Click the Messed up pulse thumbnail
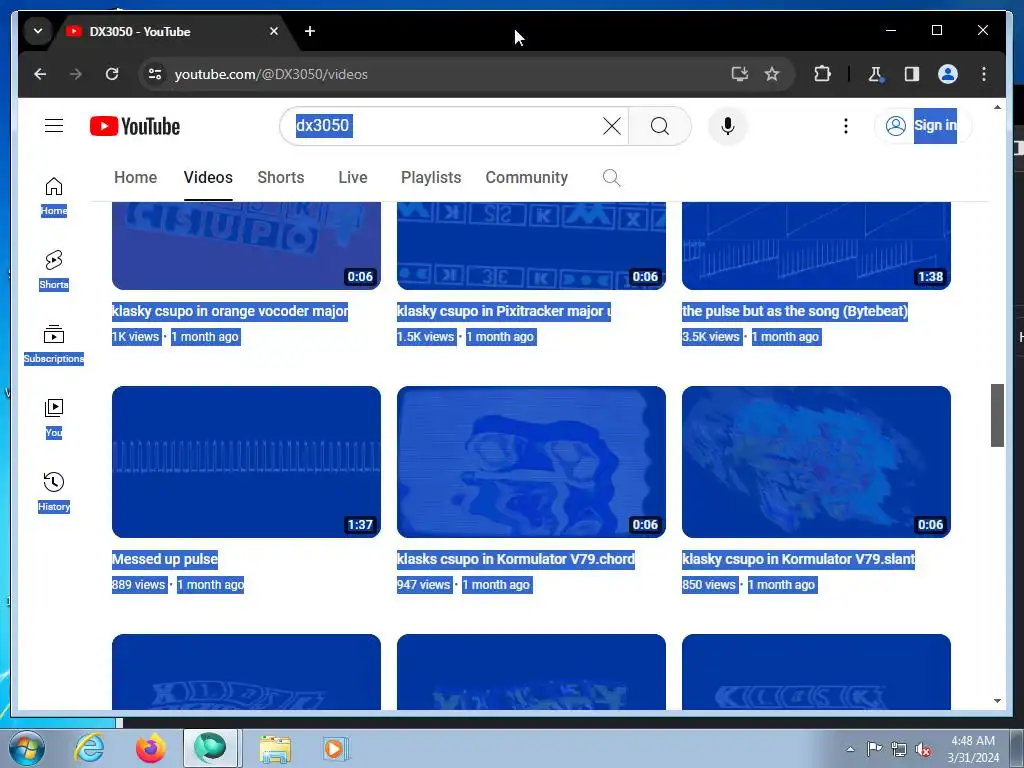The height and width of the screenshot is (768, 1024). [246, 462]
